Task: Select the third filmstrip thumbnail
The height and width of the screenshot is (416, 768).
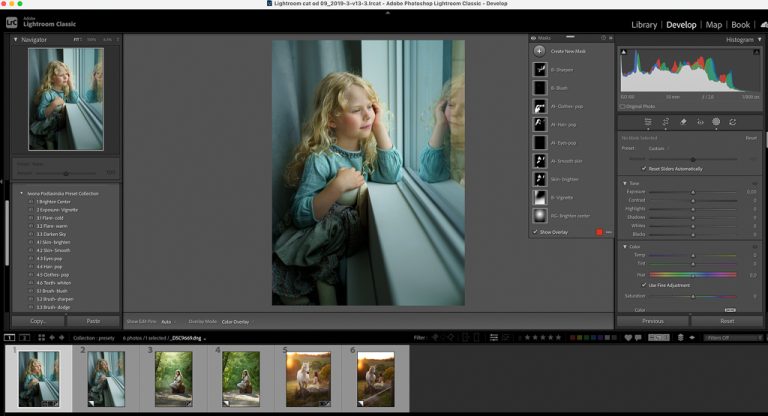Action: pos(173,378)
